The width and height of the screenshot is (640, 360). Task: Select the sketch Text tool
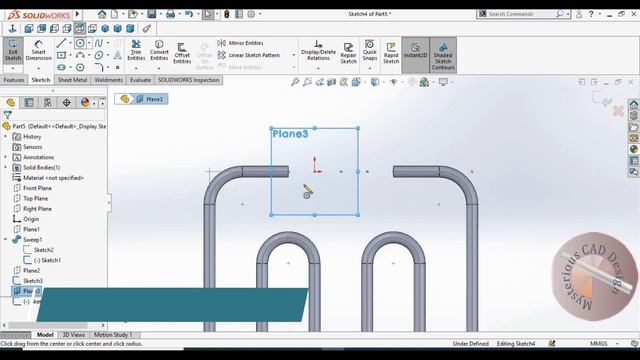[118, 55]
